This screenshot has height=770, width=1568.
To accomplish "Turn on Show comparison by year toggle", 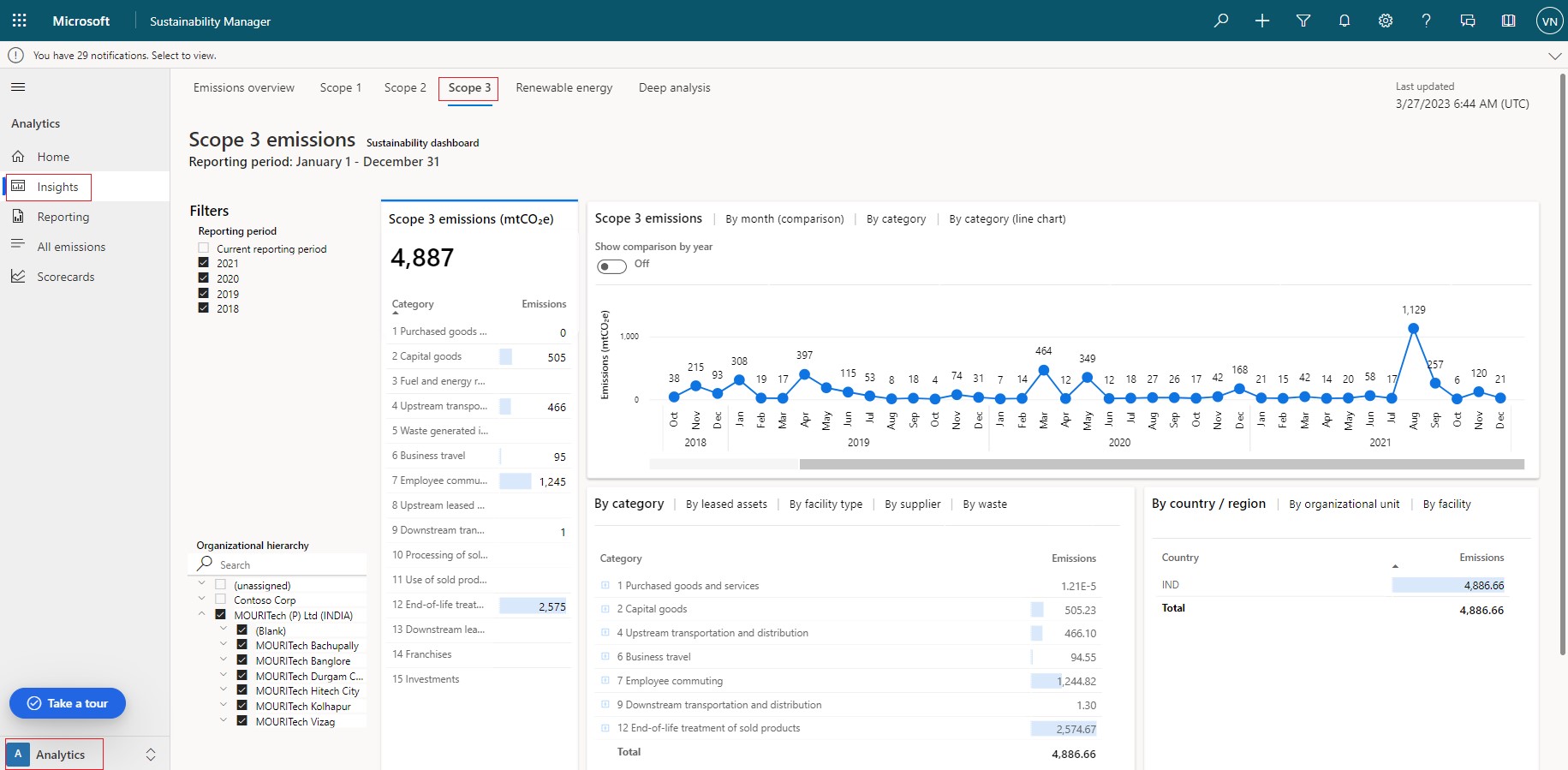I will tap(611, 266).
